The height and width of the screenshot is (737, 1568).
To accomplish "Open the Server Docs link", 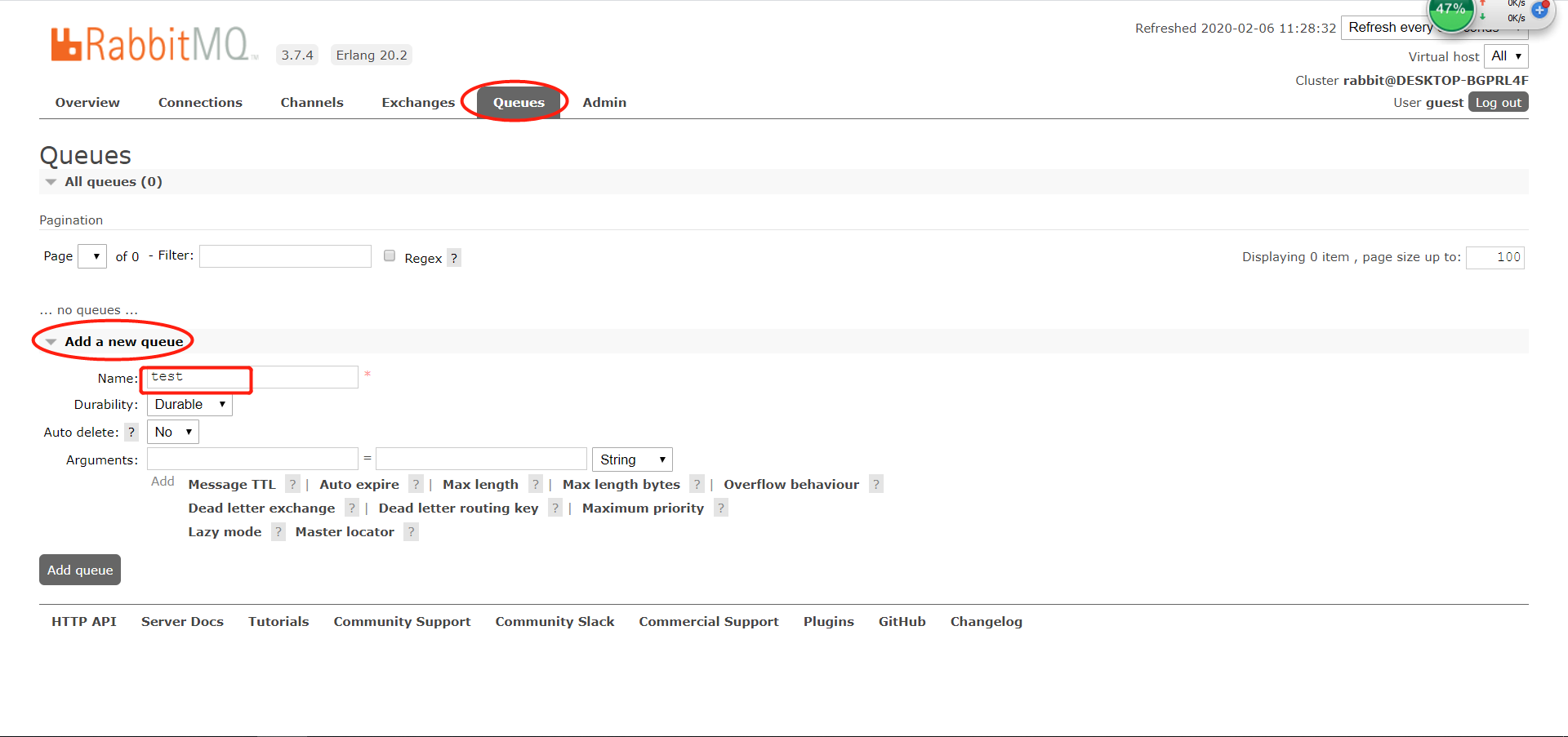I will click(x=182, y=621).
